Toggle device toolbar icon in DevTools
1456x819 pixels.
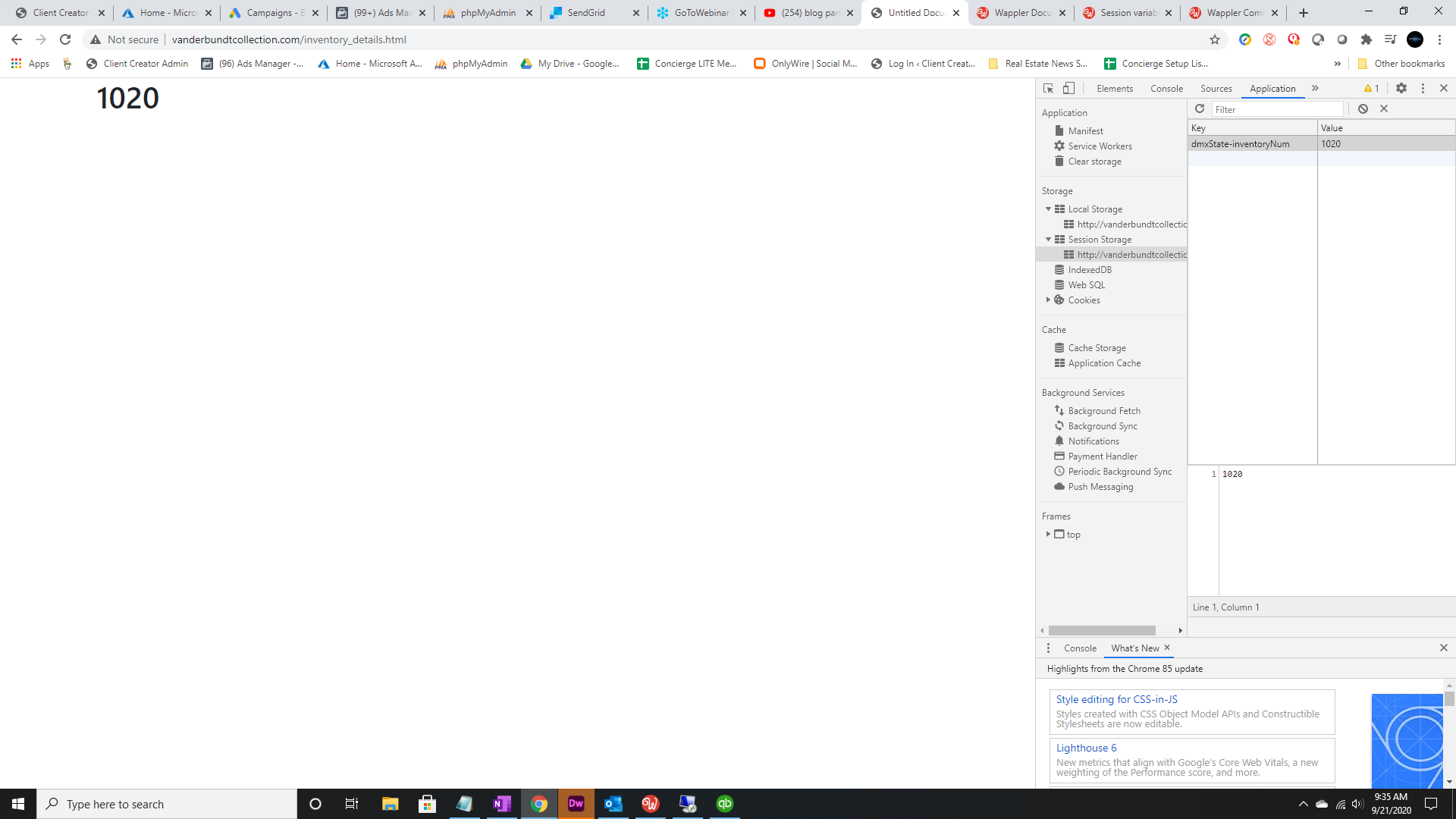click(x=1068, y=89)
